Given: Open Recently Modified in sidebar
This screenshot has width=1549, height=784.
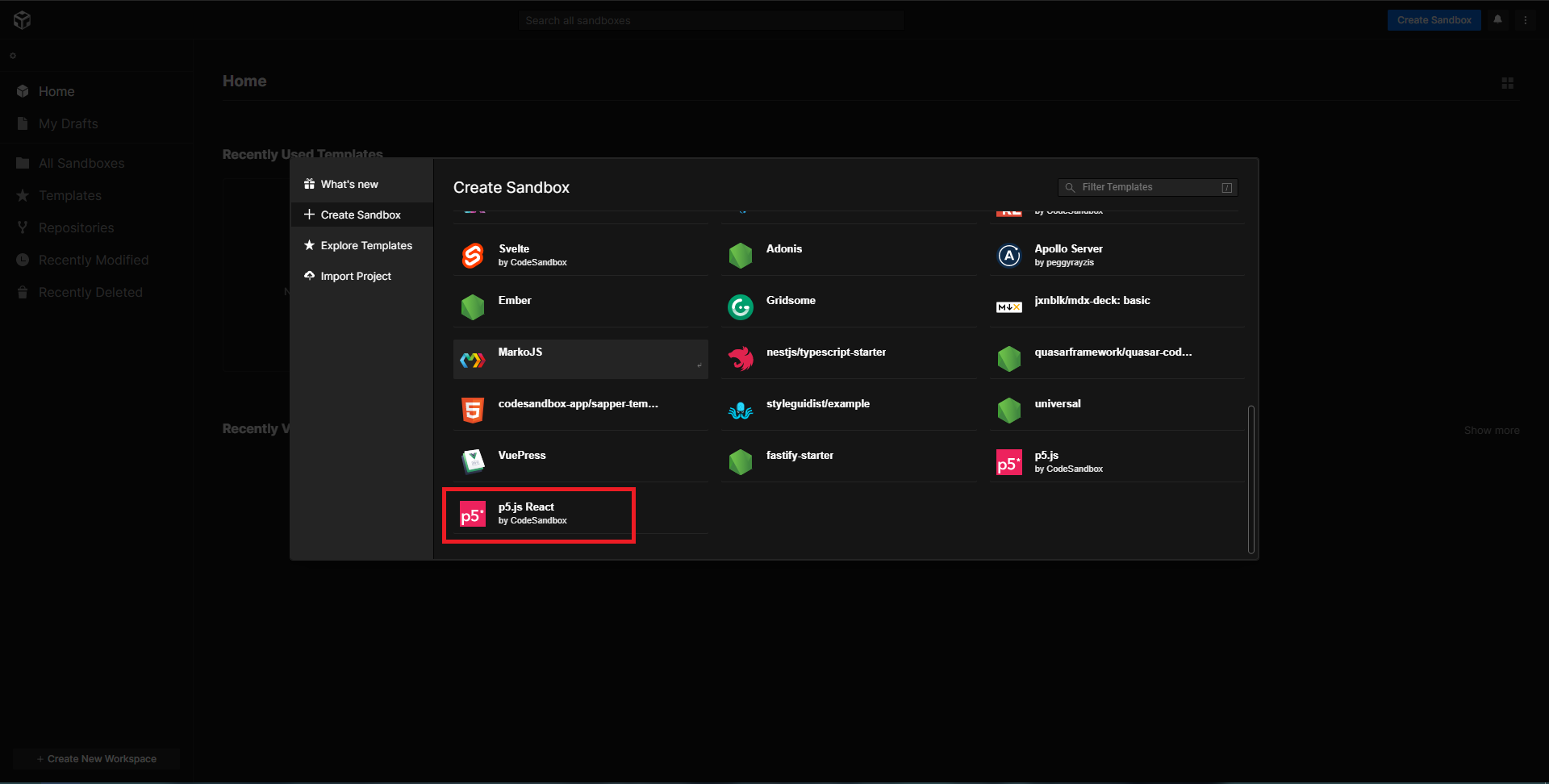Looking at the screenshot, I should coord(94,260).
